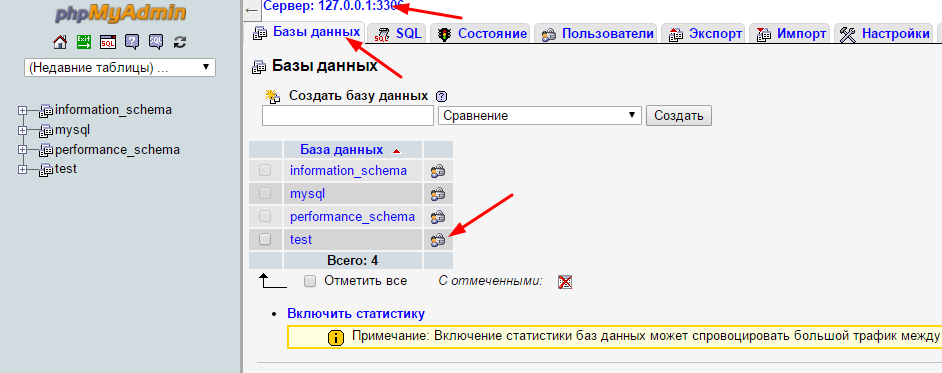This screenshot has width=942, height=373.
Task: Open the Экспорт tab
Action: (704, 34)
